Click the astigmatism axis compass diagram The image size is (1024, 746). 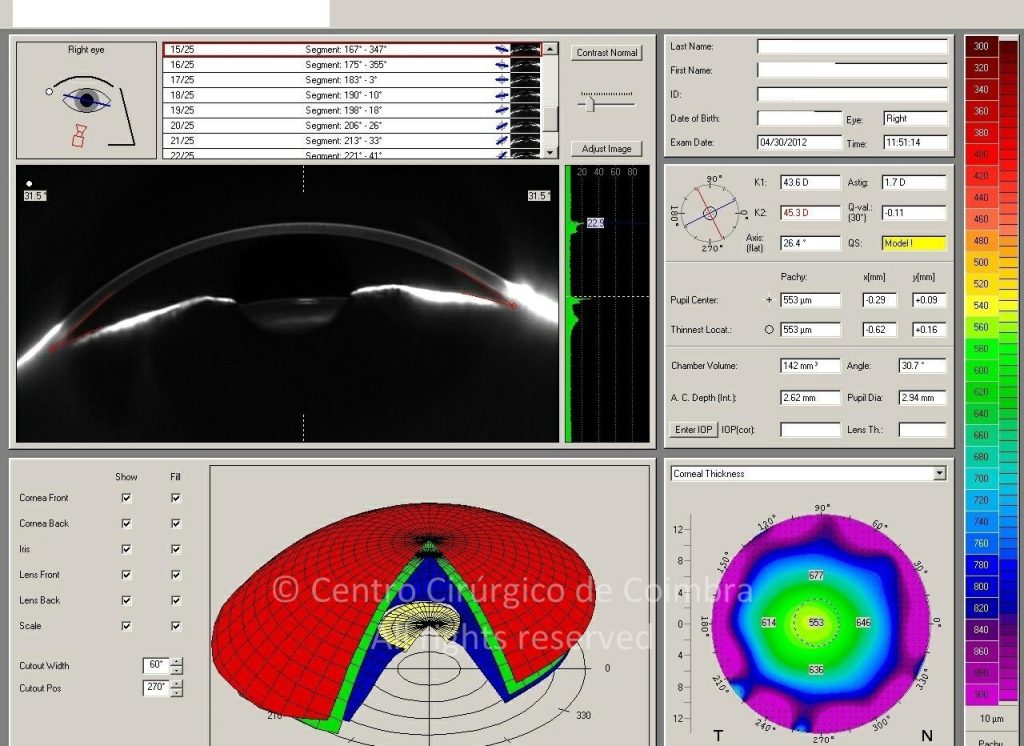[711, 213]
